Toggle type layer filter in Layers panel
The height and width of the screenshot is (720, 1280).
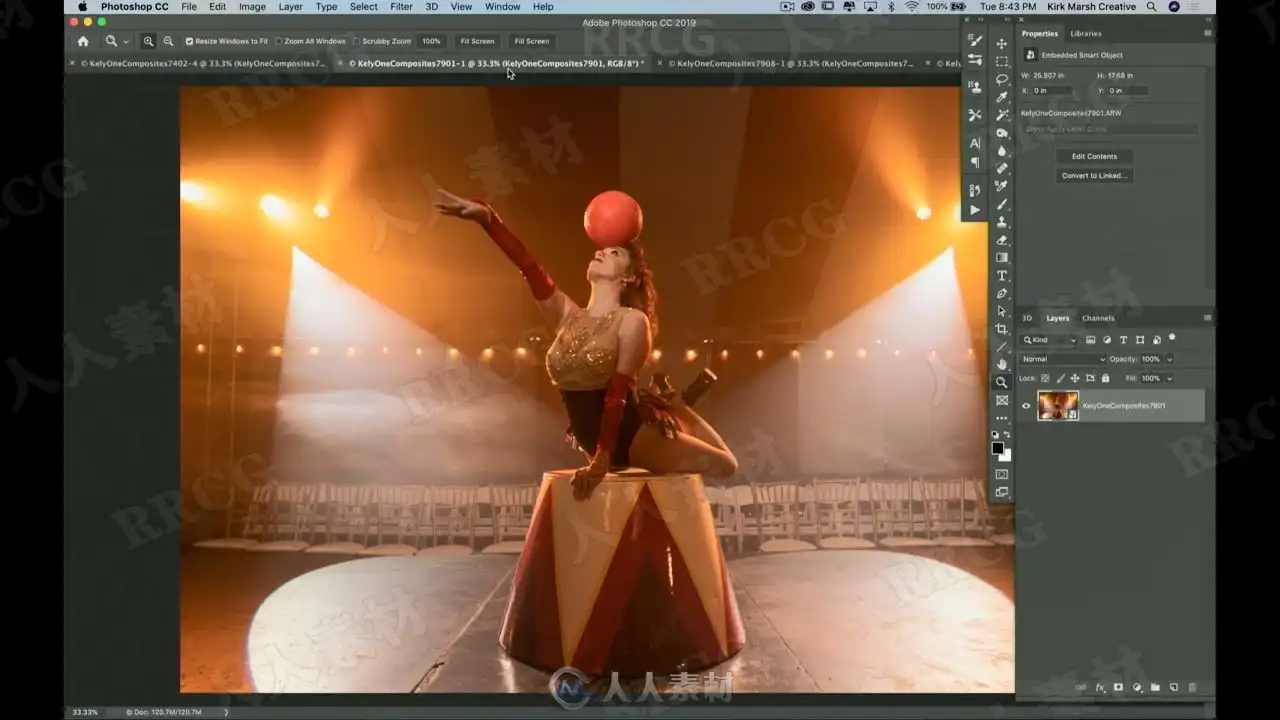1123,340
